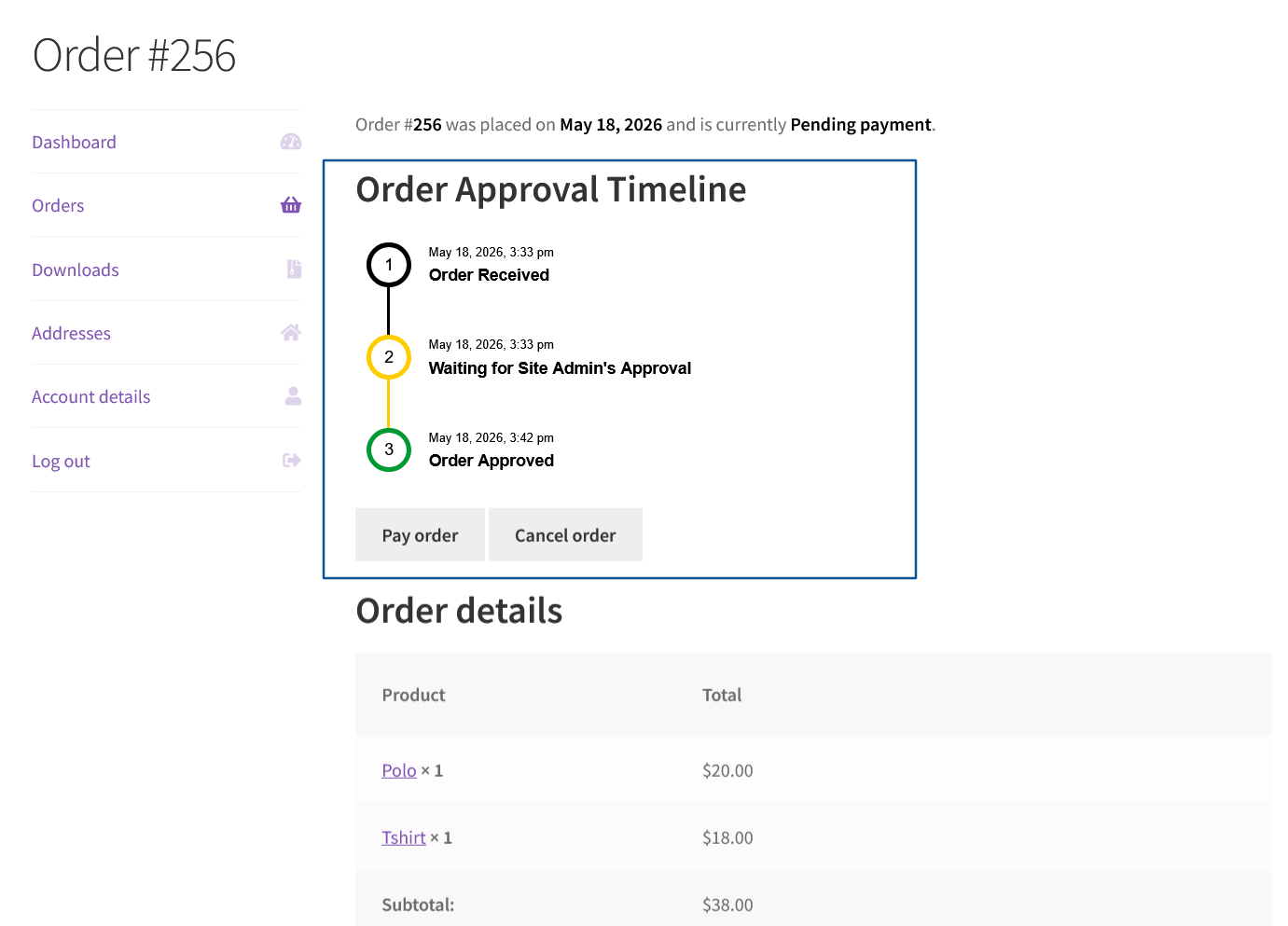Open the Tshirt product link
The height and width of the screenshot is (926, 1288).
(x=404, y=837)
